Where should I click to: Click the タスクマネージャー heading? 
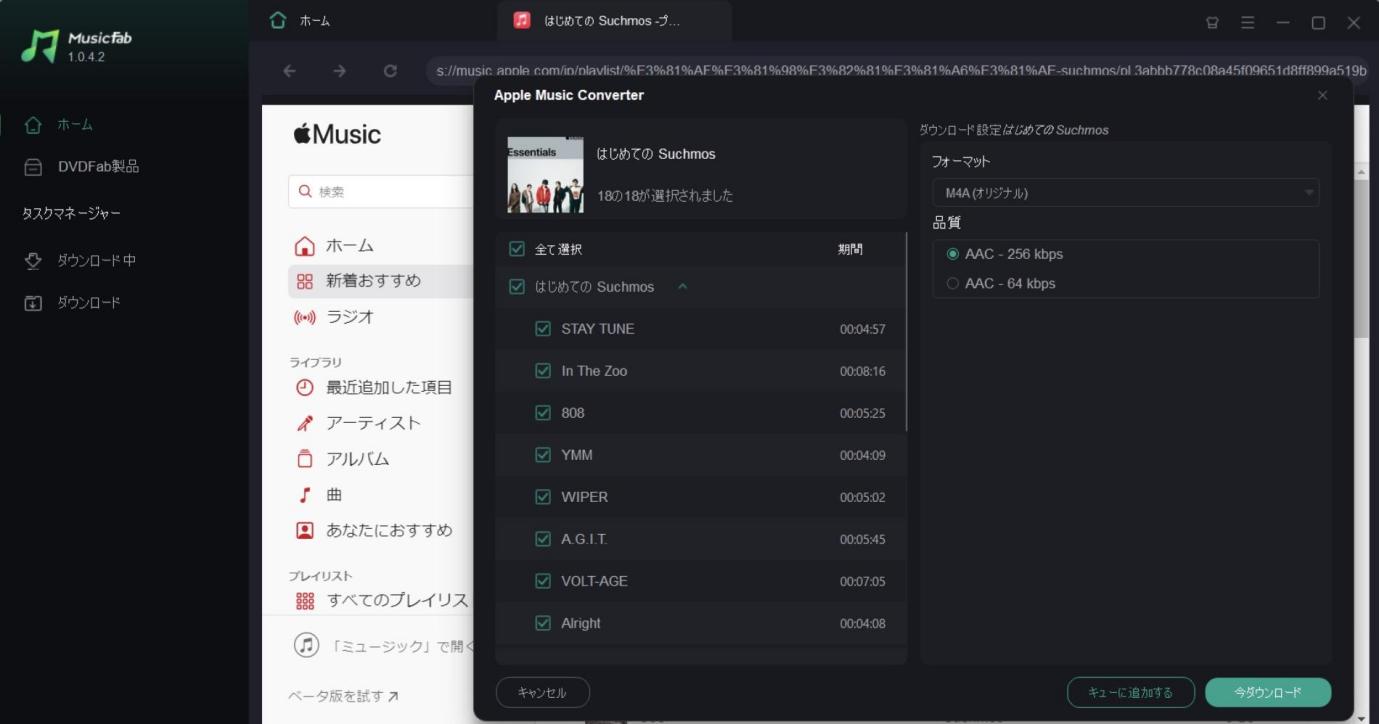coord(71,214)
